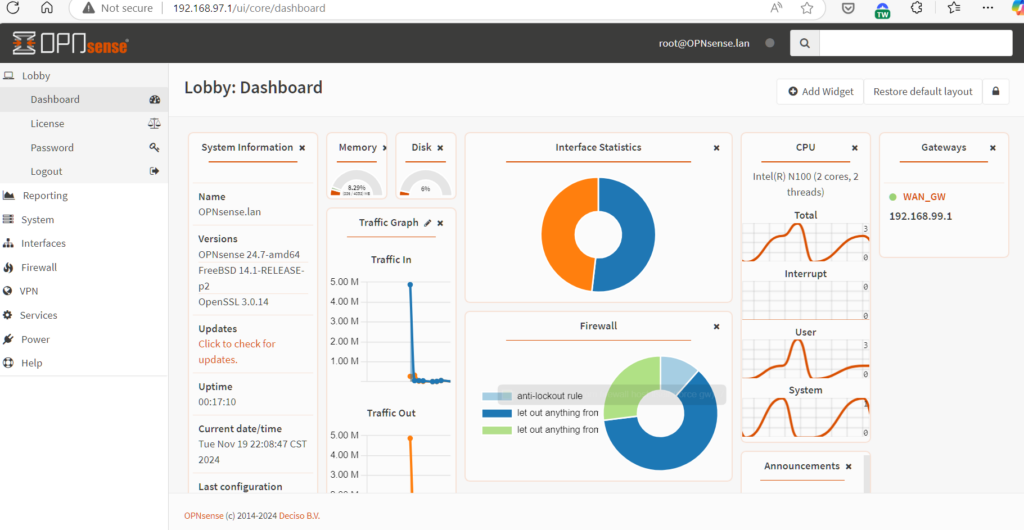1024x530 pixels.
Task: Close the Announcements widget
Action: (x=848, y=467)
